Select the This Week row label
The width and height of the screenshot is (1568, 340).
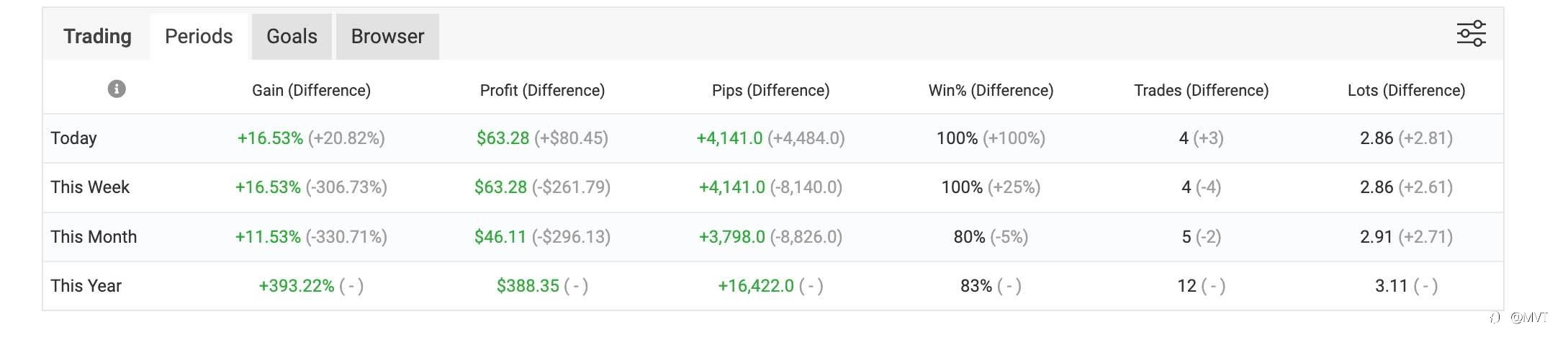click(x=90, y=187)
